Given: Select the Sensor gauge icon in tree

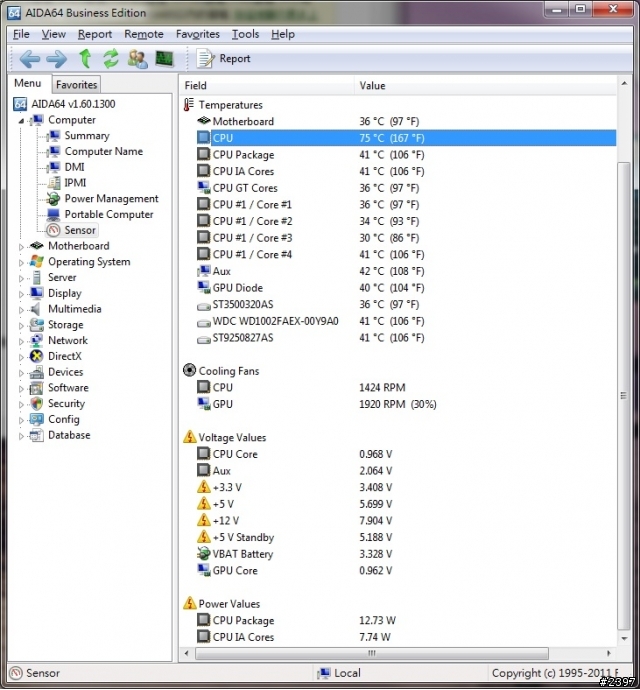Looking at the screenshot, I should pyautogui.click(x=53, y=230).
